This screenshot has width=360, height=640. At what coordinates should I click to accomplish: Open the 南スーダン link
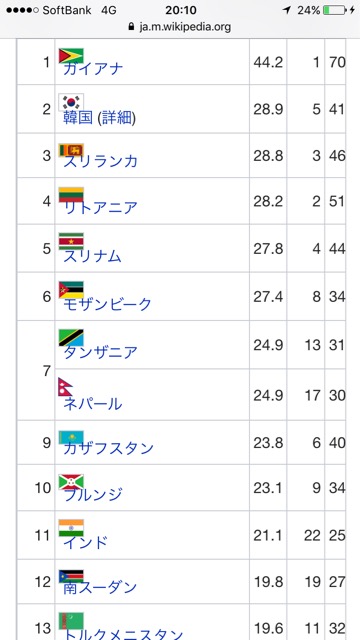pyautogui.click(x=100, y=587)
